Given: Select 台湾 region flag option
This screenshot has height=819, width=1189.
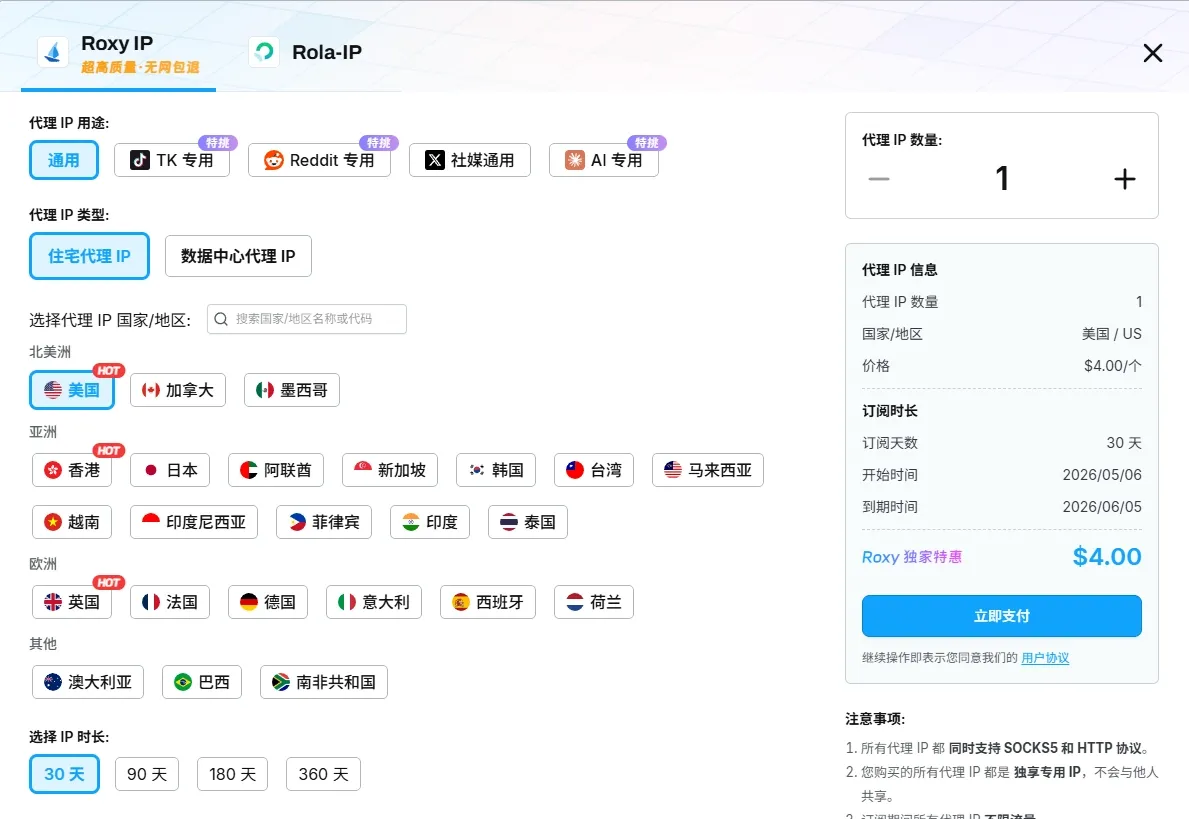Looking at the screenshot, I should [594, 470].
